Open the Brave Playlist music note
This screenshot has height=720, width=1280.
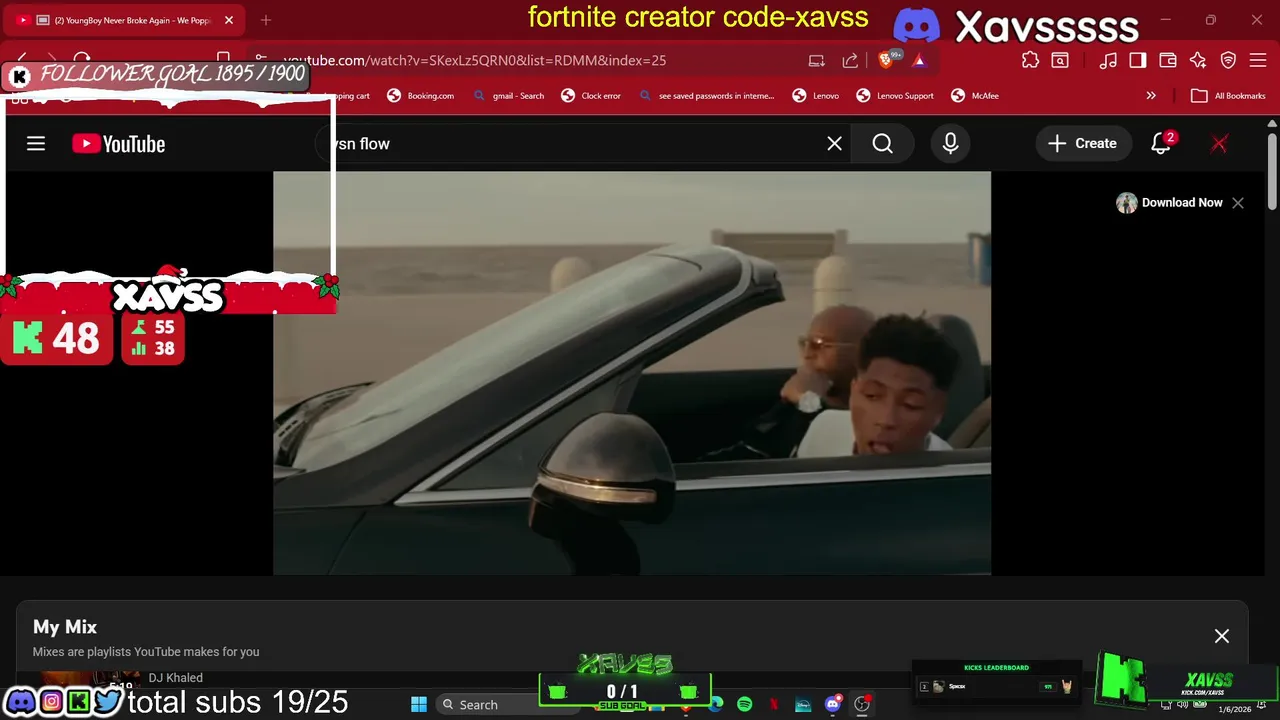[1108, 60]
